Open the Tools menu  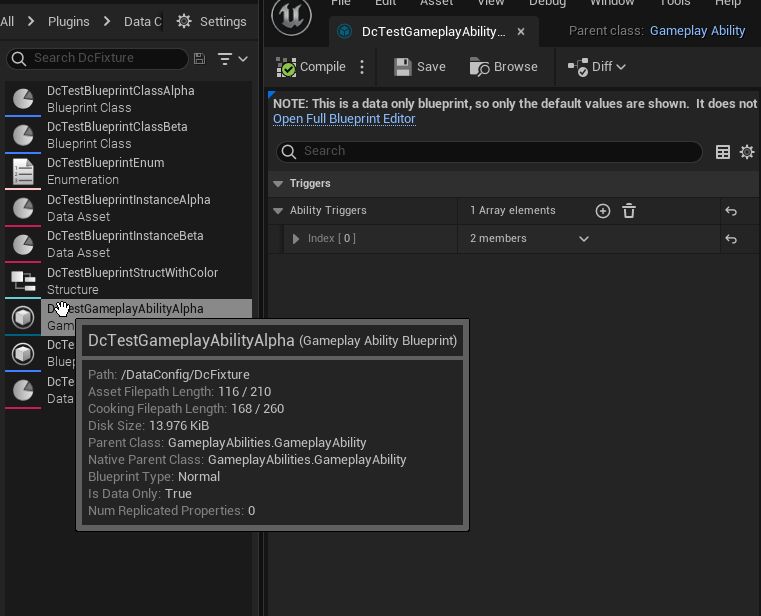click(675, 3)
